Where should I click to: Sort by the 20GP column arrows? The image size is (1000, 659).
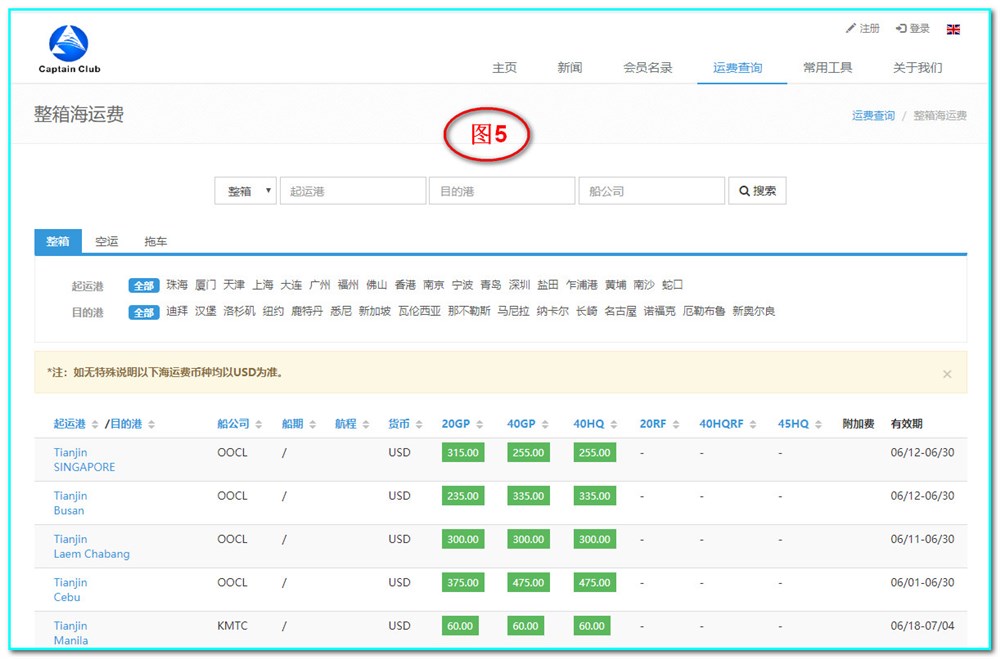point(487,424)
